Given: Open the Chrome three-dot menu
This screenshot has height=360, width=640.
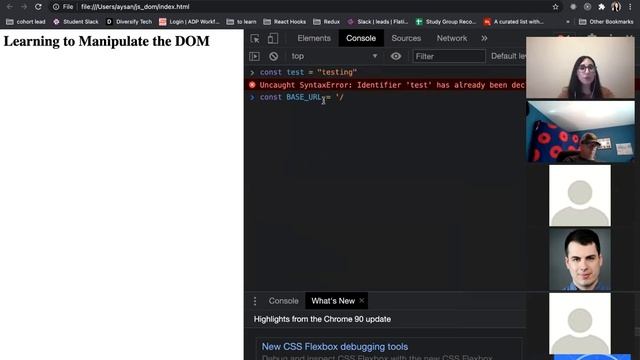Looking at the screenshot, I should click(630, 7).
